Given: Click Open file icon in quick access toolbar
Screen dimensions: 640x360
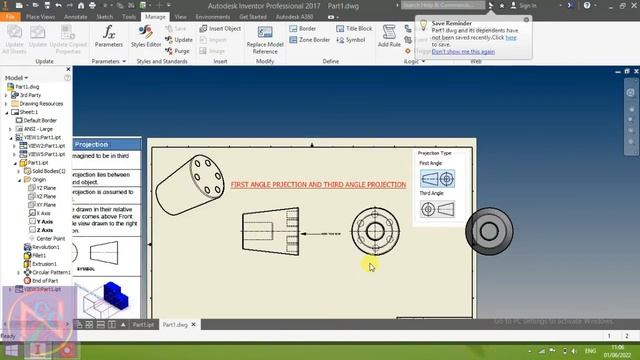Looking at the screenshot, I should [36, 6].
